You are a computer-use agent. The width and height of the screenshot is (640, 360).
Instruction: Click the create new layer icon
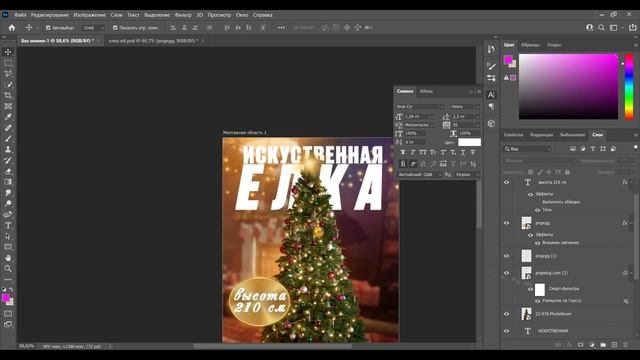pos(614,345)
